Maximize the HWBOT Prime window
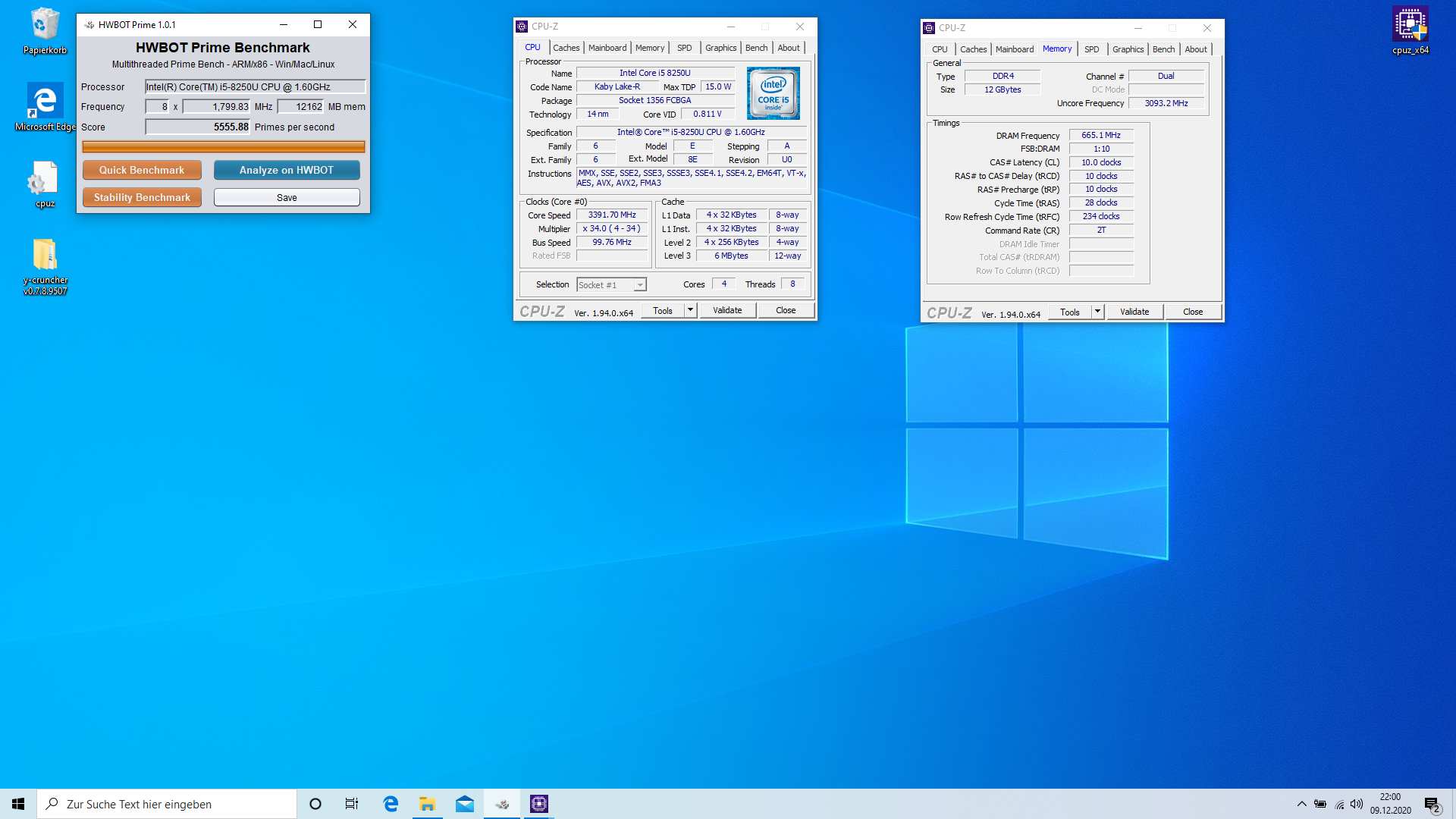 [x=318, y=24]
